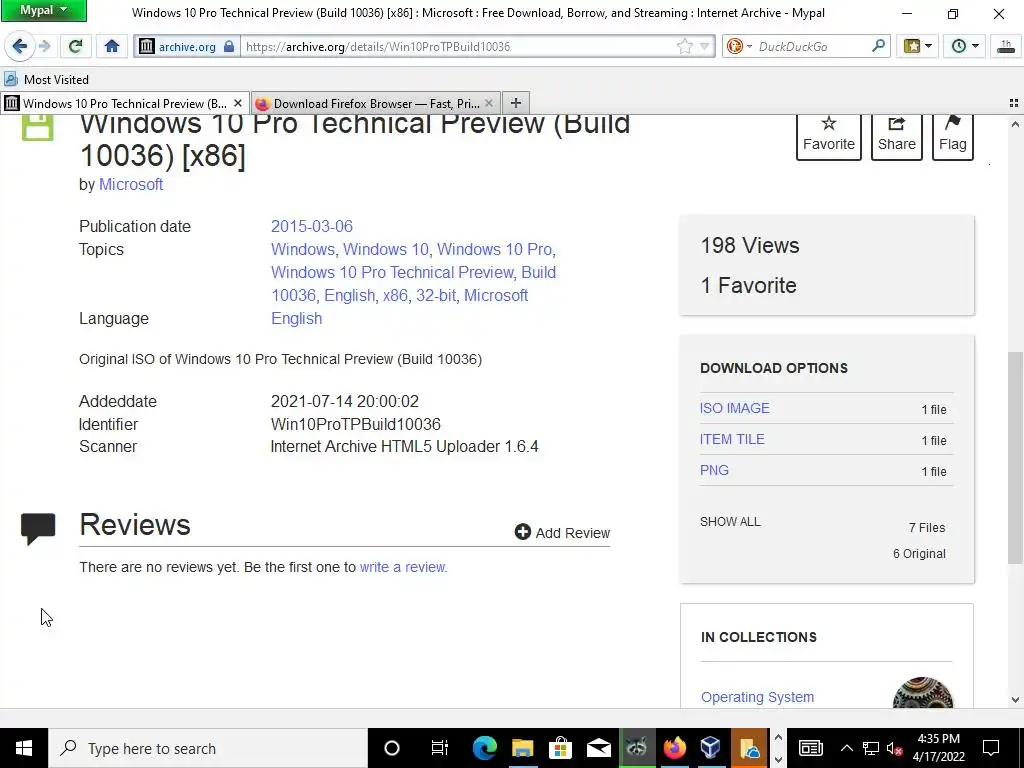Open the Mail app on taskbar
1024x768 pixels.
click(x=598, y=748)
